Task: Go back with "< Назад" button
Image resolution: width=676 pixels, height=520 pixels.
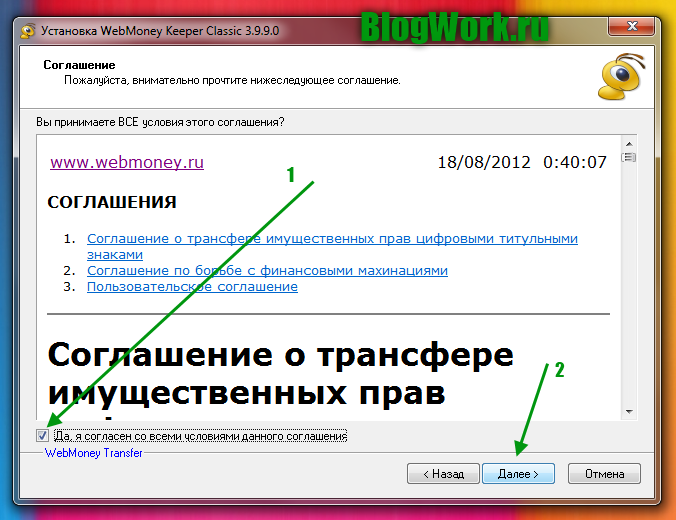Action: click(443, 474)
